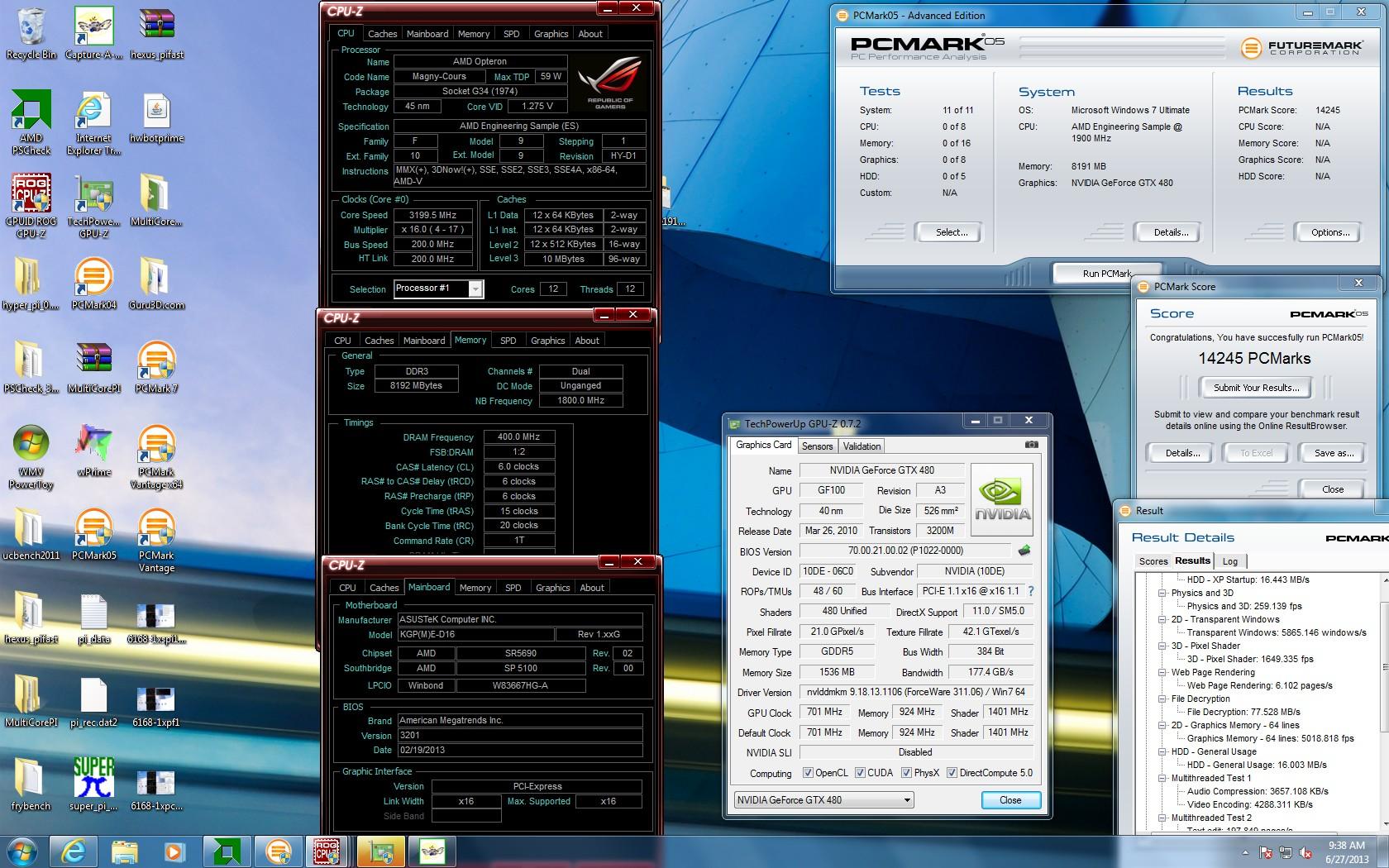Click Options... under Results in PCMark05
The height and width of the screenshot is (868, 1389).
tap(1329, 232)
